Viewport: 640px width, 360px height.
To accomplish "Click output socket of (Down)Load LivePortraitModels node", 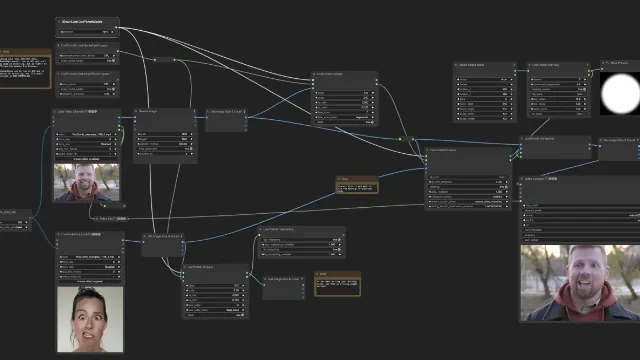I will click(116, 27).
